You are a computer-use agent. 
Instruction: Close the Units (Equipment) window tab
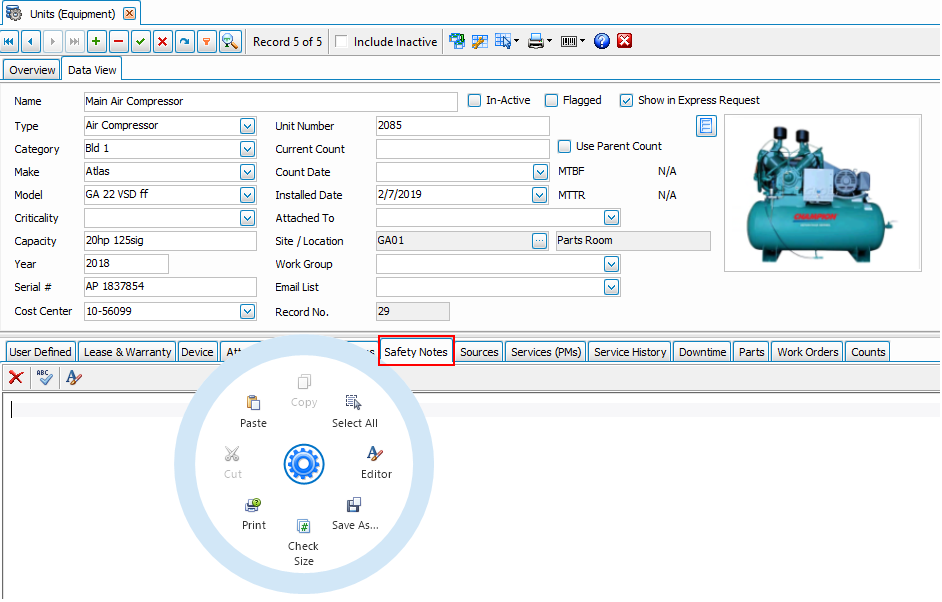(129, 13)
